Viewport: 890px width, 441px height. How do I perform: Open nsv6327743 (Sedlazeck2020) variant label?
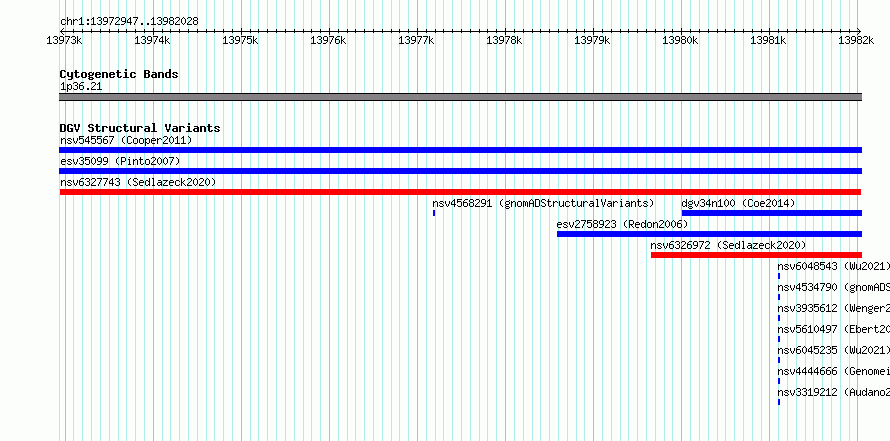point(138,182)
